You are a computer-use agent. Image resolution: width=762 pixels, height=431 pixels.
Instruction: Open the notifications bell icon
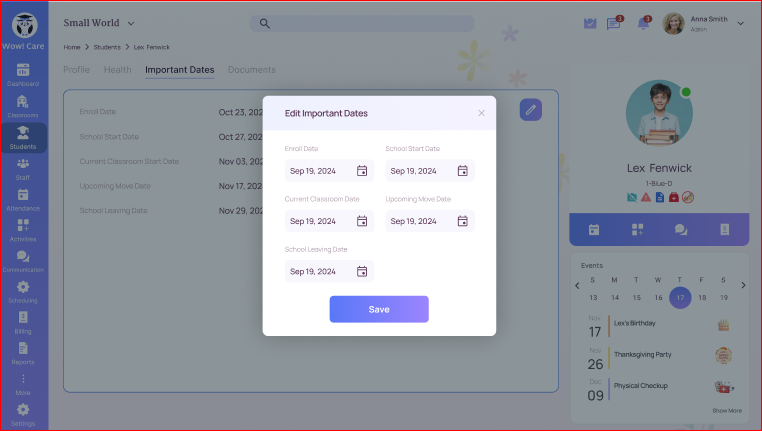pyautogui.click(x=643, y=24)
